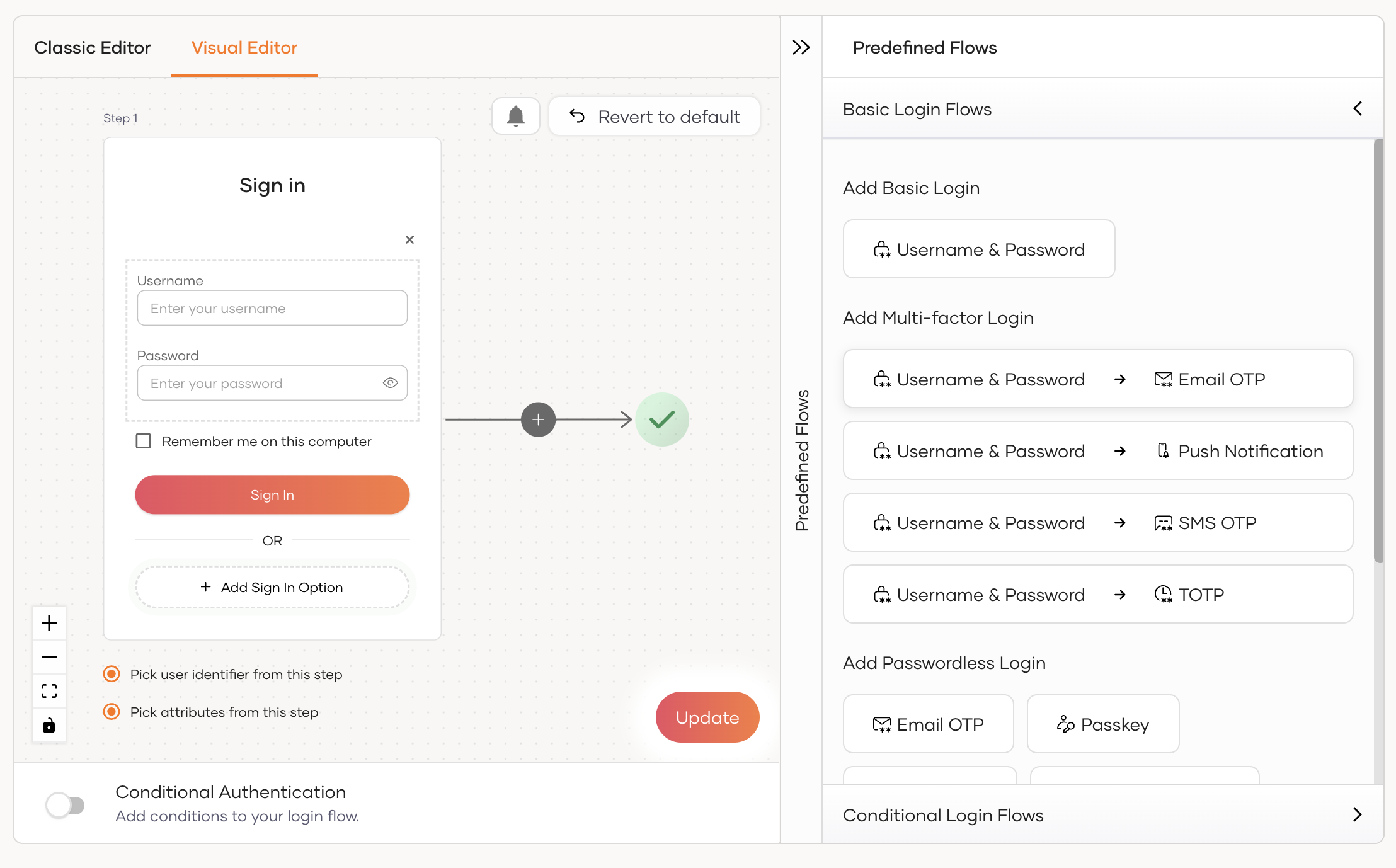
Task: Add Username & Password to TOTP flow
Action: [1098, 594]
